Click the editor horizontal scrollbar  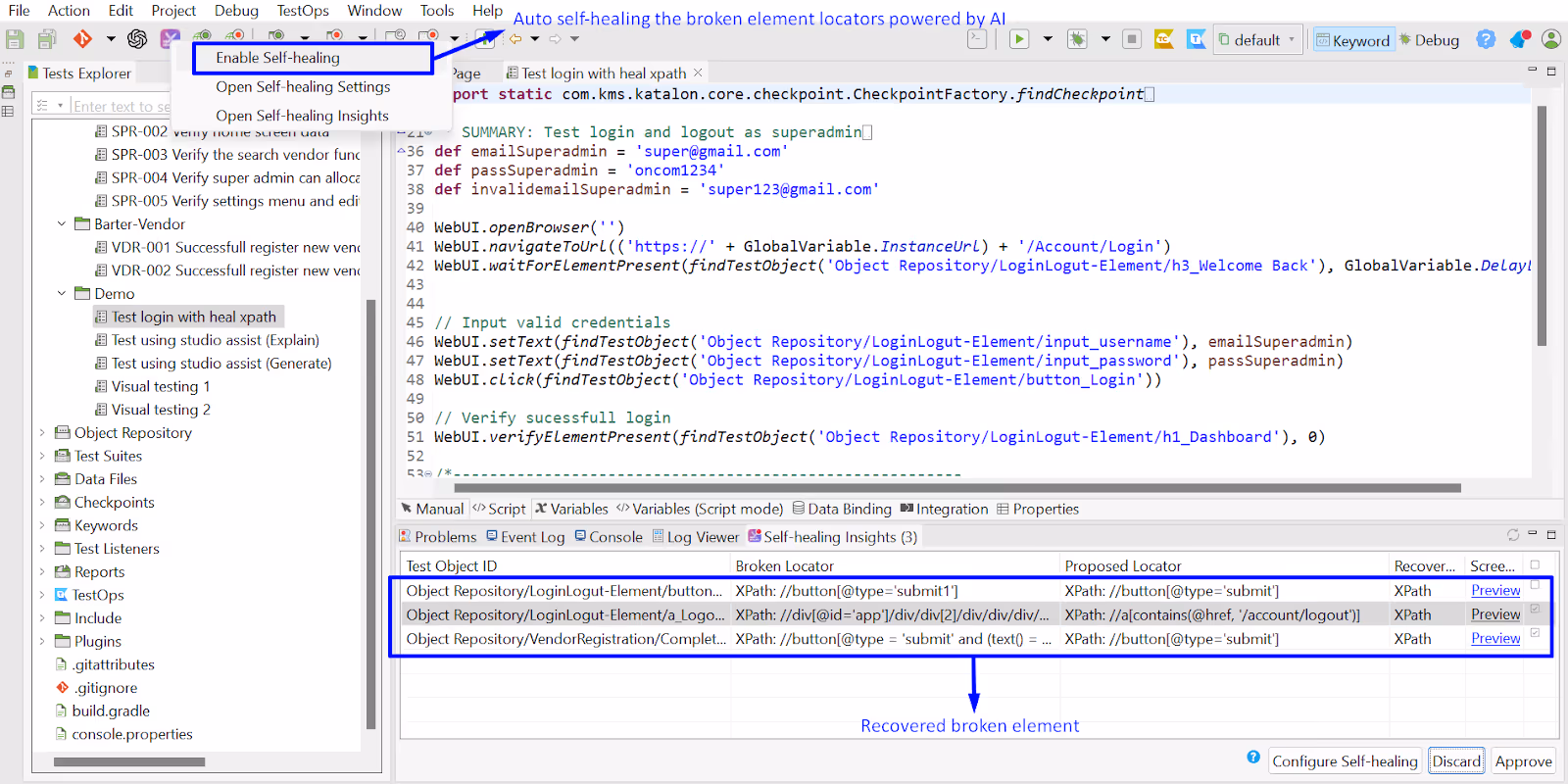(957, 487)
